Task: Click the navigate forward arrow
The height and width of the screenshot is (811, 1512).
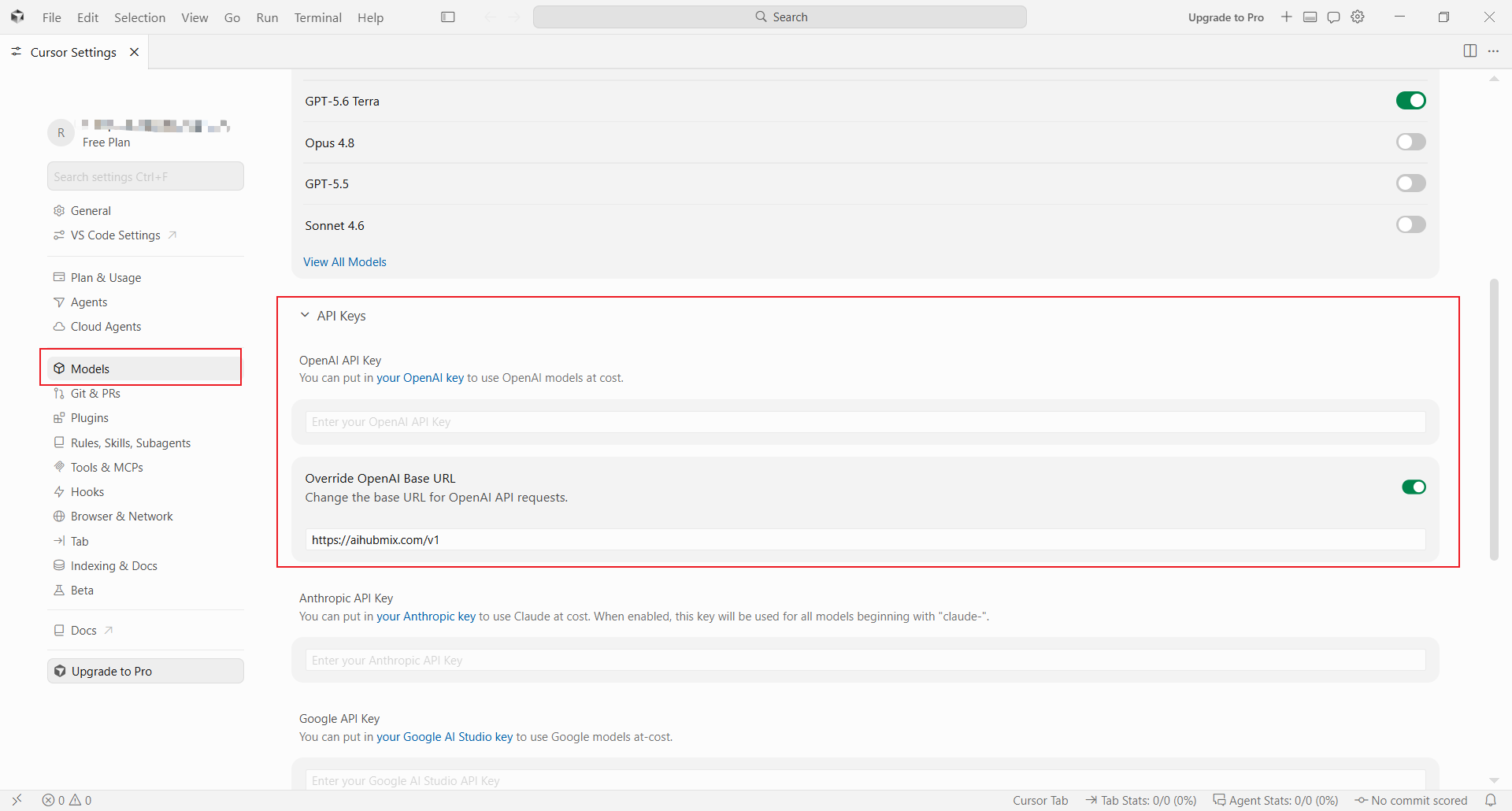Action: point(514,17)
